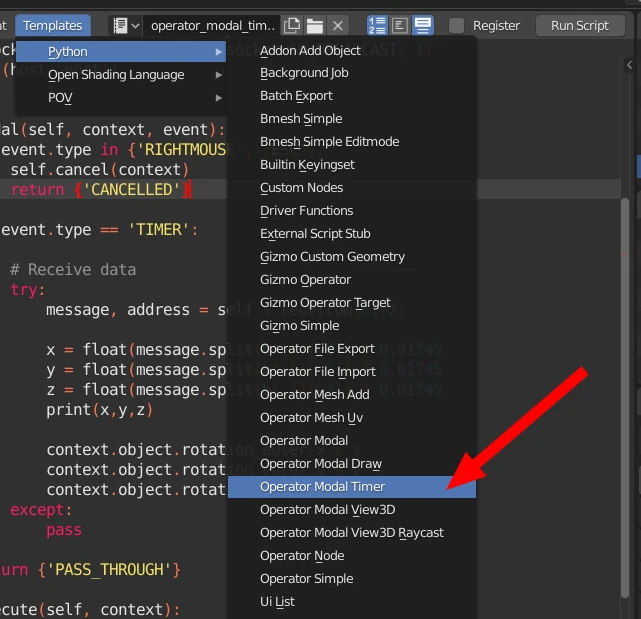
Task: Open the Templates menu
Action: (x=52, y=25)
